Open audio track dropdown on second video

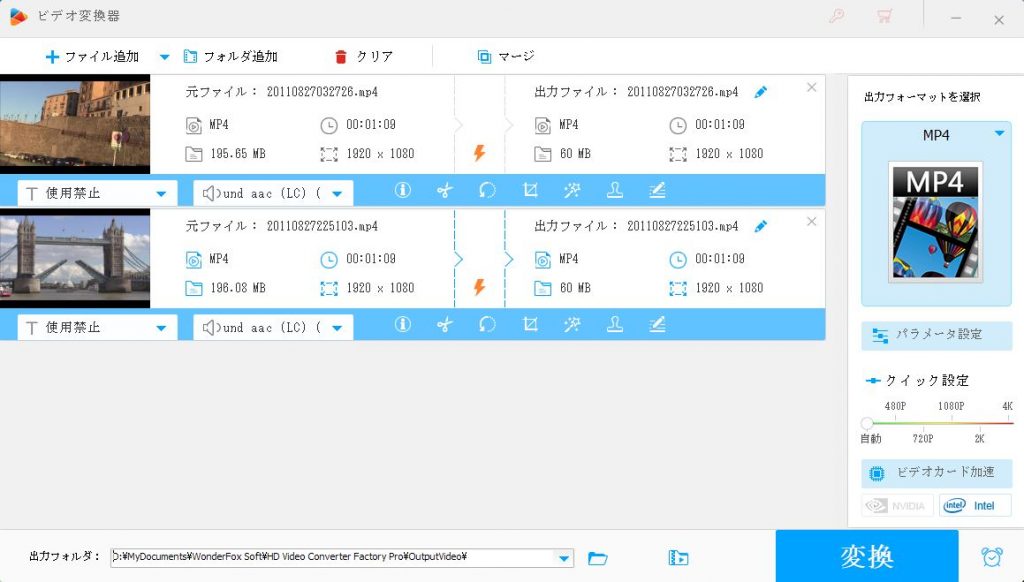(336, 327)
